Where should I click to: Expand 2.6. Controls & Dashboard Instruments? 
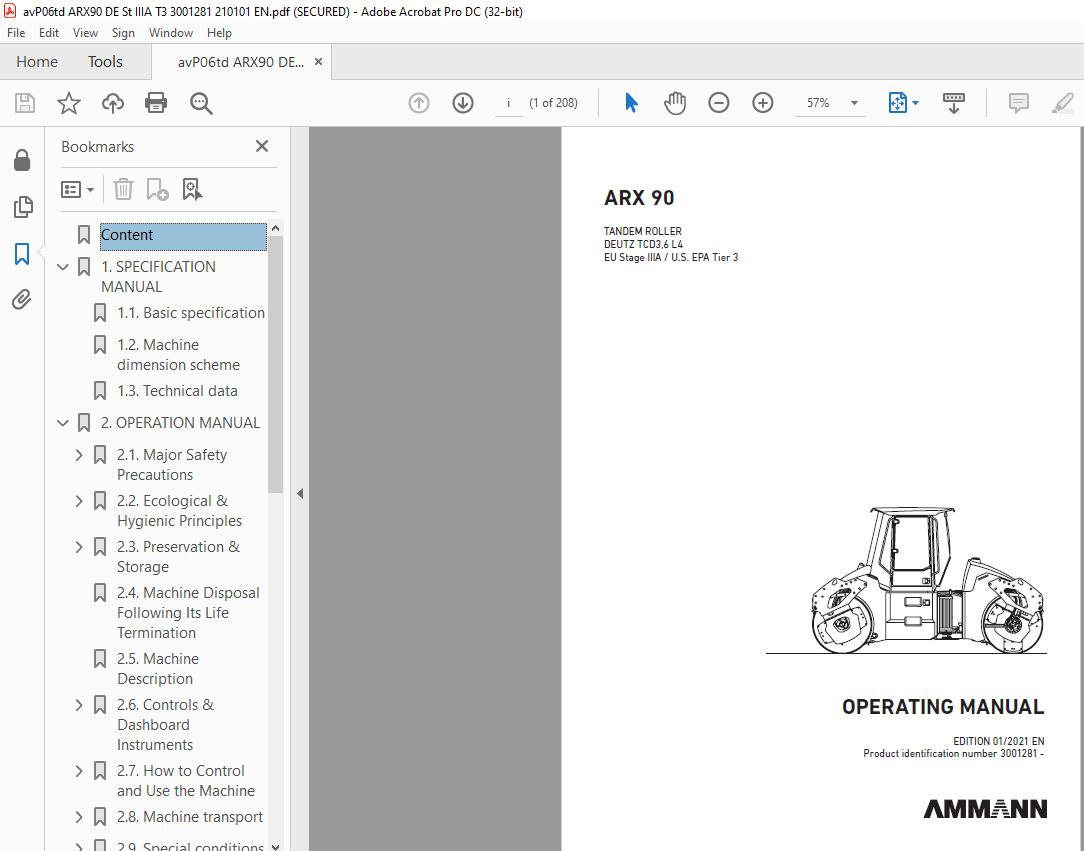[79, 705]
